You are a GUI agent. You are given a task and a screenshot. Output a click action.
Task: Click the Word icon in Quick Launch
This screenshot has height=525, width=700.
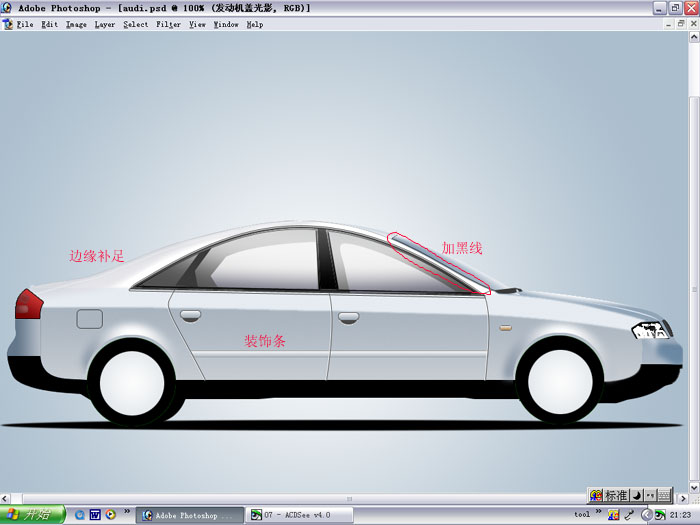click(x=95, y=515)
